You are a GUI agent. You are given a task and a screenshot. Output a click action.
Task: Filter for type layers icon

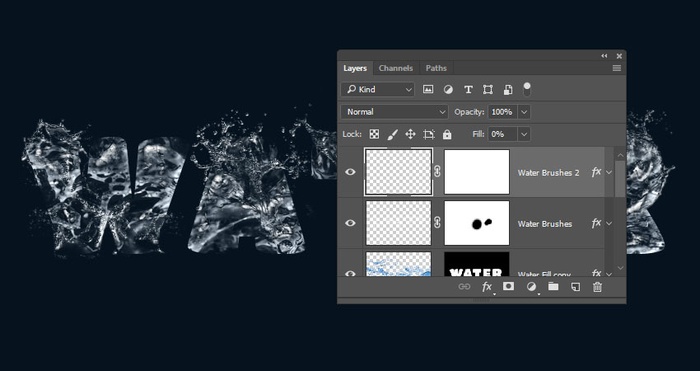coord(468,90)
